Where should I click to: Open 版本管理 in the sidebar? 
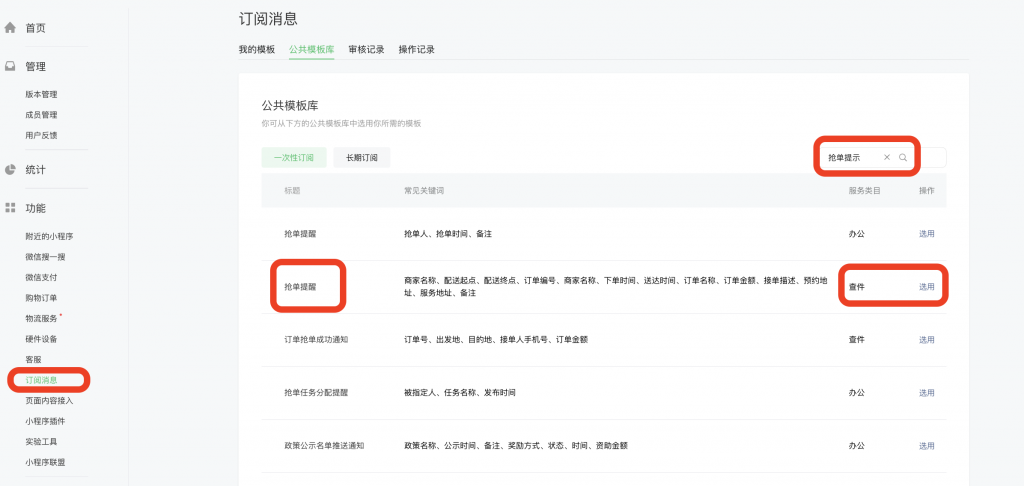pos(41,94)
